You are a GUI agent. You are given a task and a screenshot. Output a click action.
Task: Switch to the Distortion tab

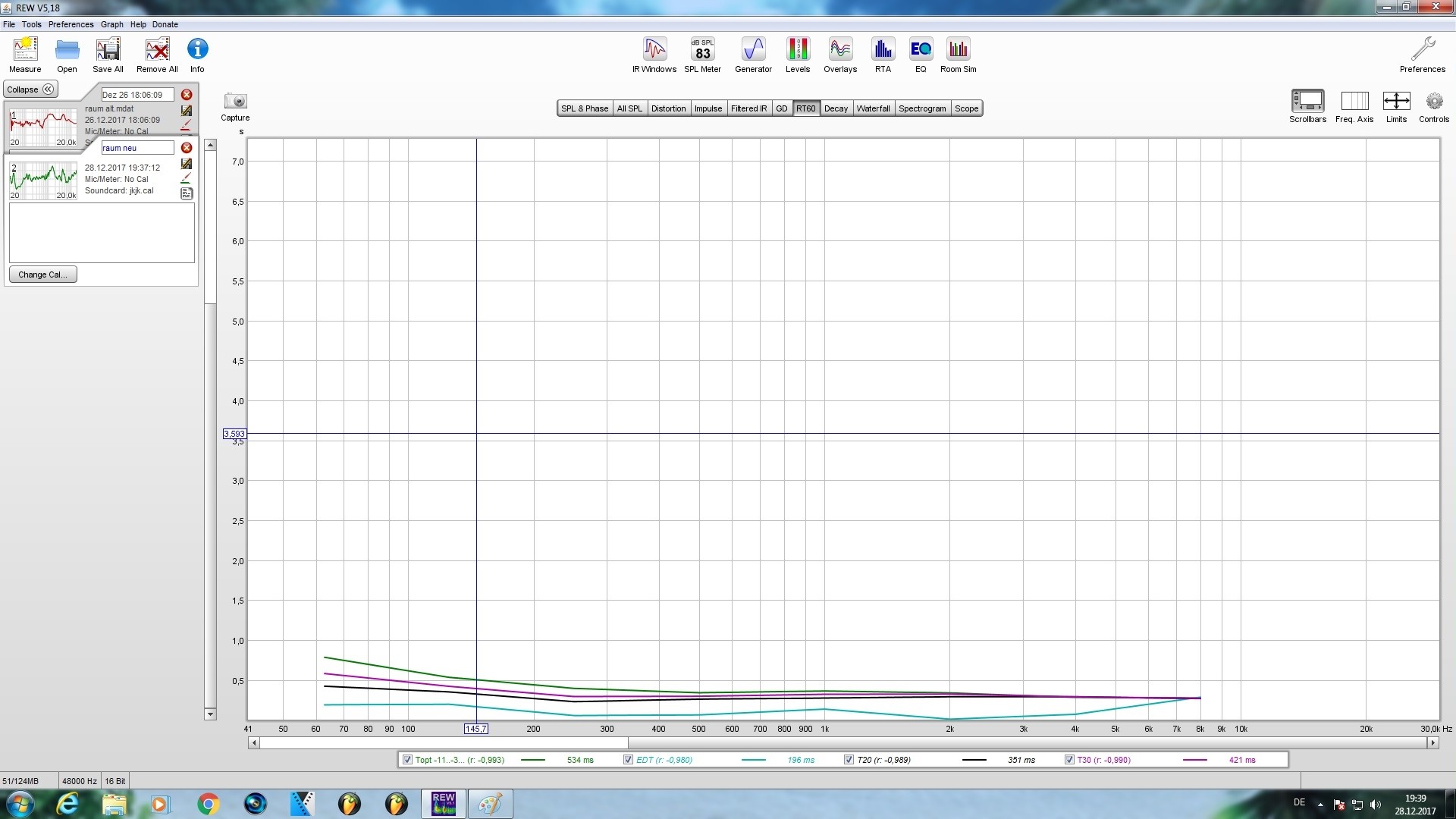(668, 108)
